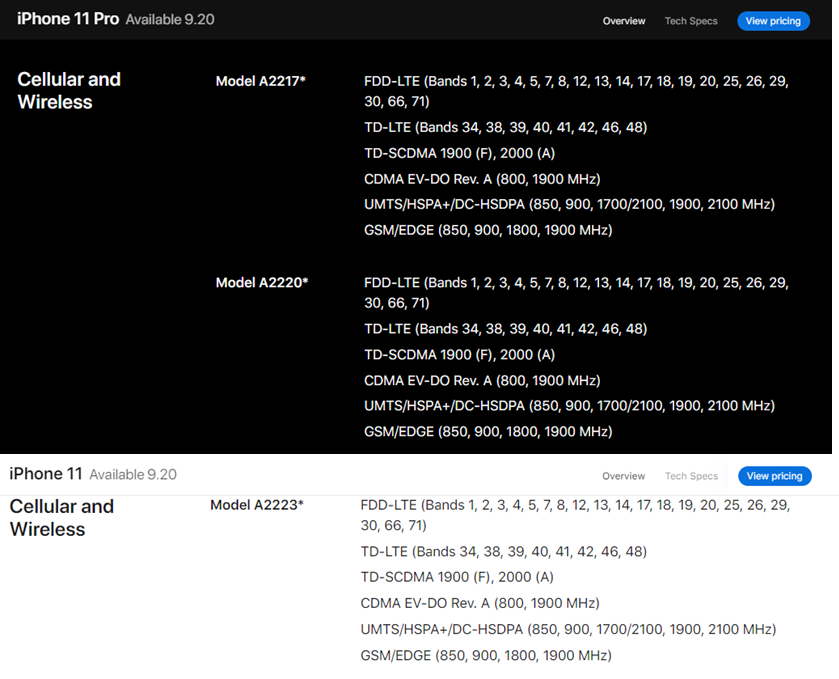Click UMTS/HSPA+ line under Model A2220
Screen dimensions: 839x679
[569, 406]
